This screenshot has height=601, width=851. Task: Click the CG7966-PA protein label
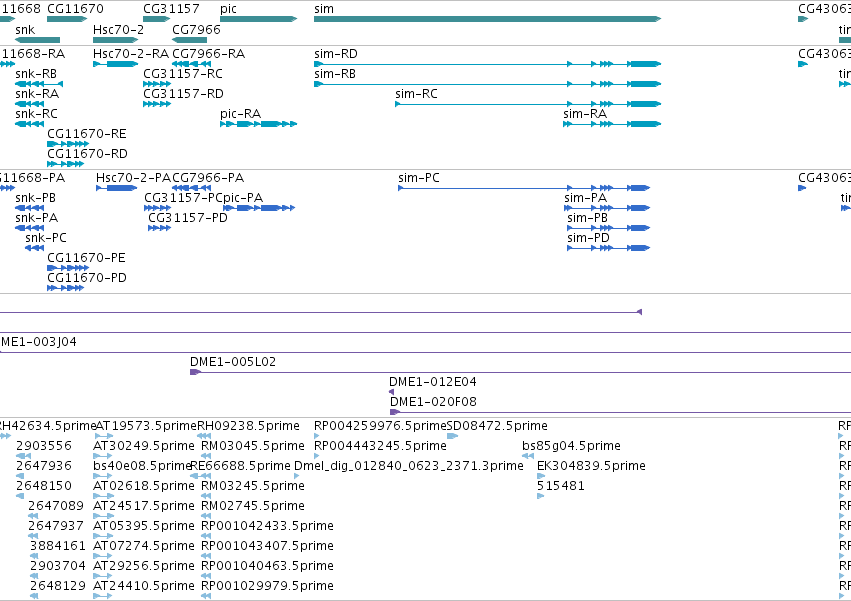tap(208, 178)
